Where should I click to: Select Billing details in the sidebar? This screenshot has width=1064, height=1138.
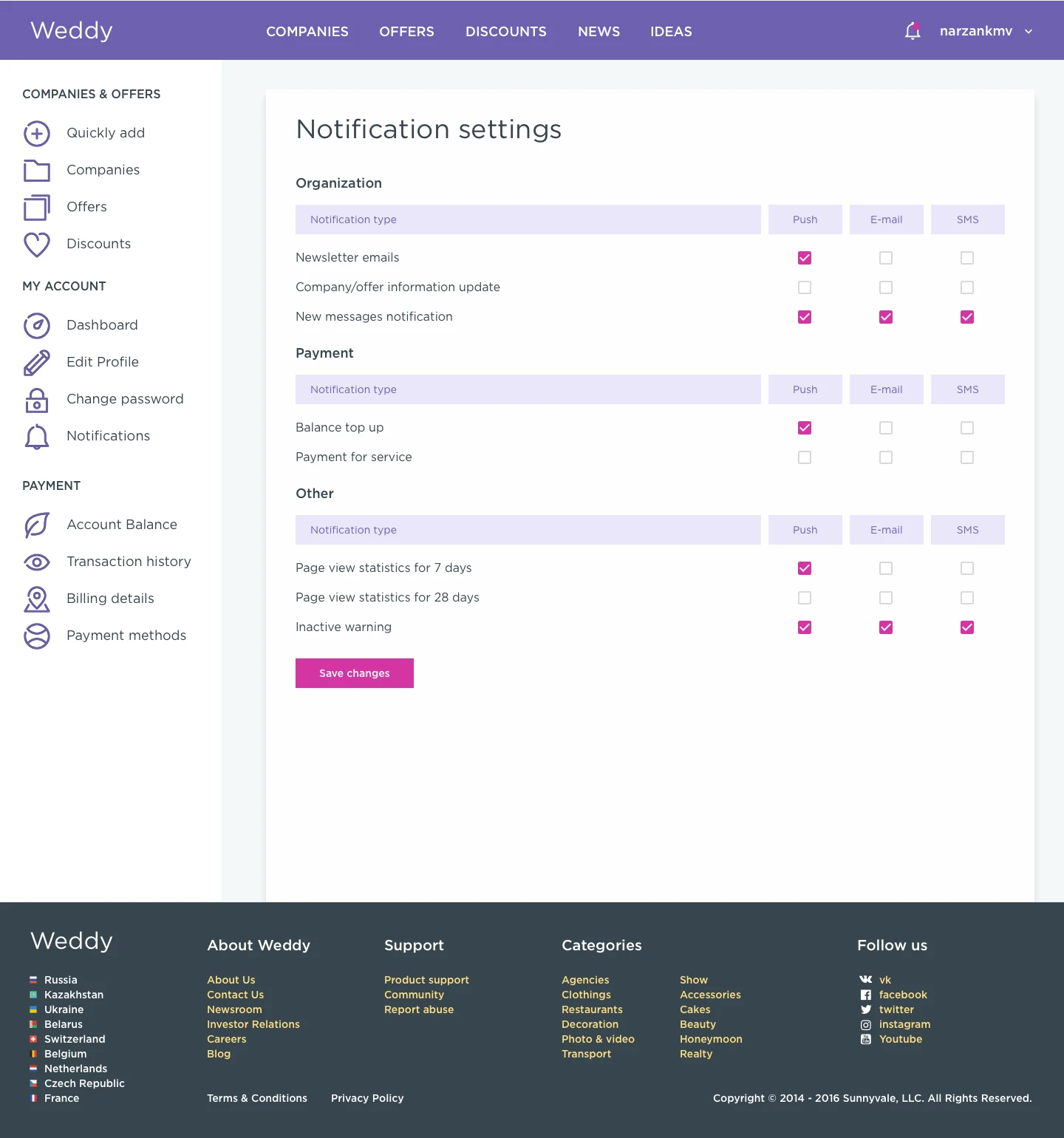[110, 599]
